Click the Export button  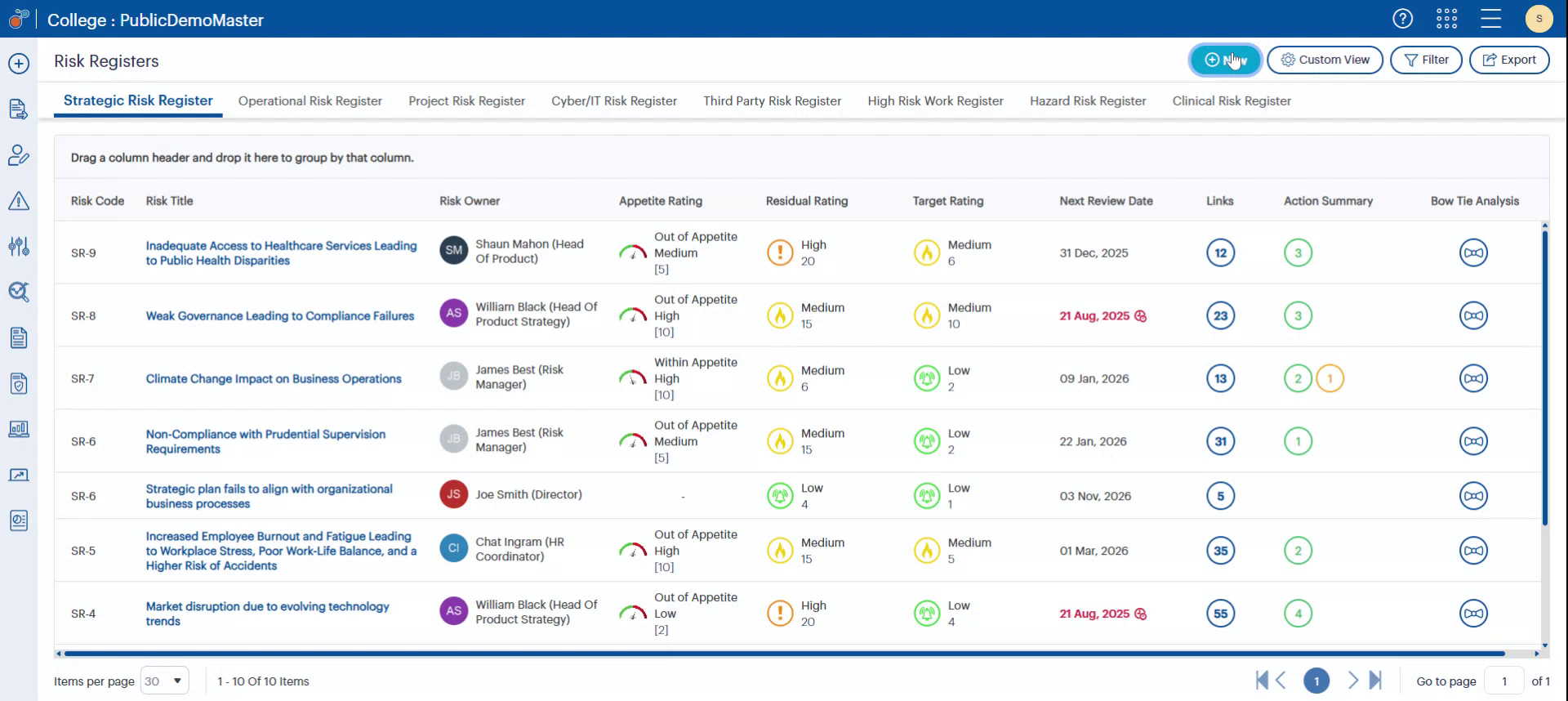click(x=1509, y=60)
